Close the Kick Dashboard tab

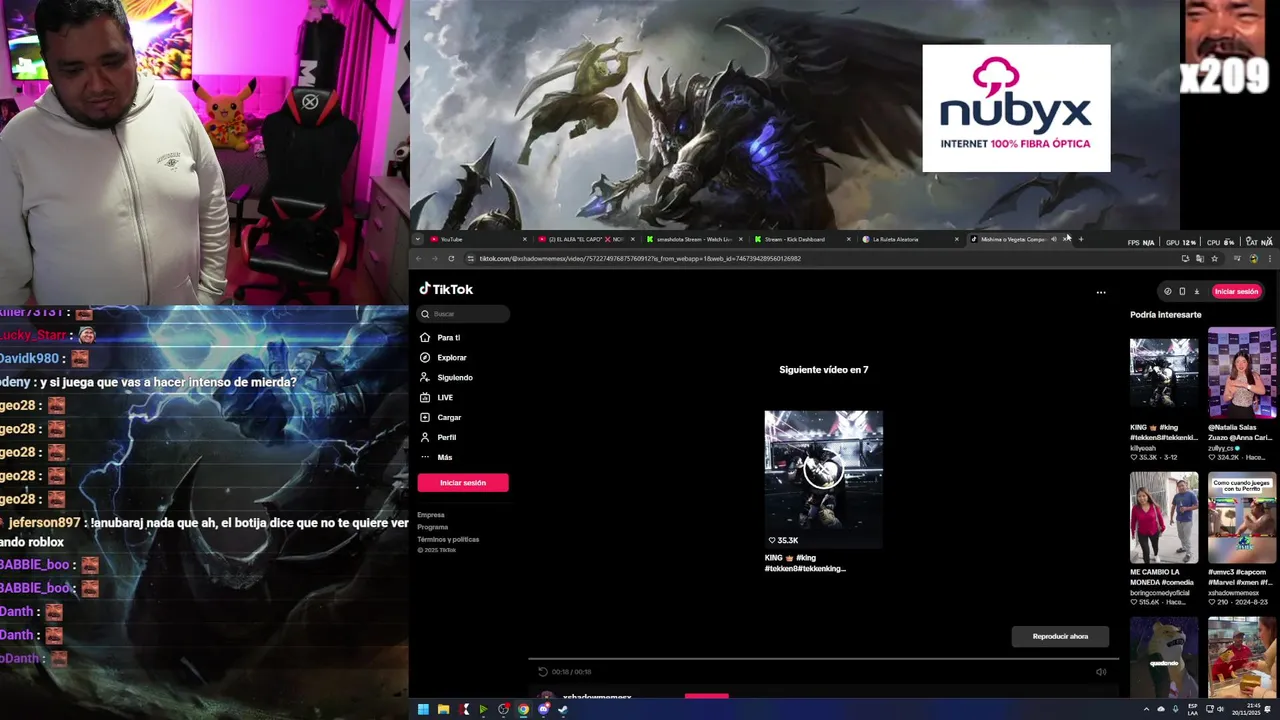tap(849, 240)
